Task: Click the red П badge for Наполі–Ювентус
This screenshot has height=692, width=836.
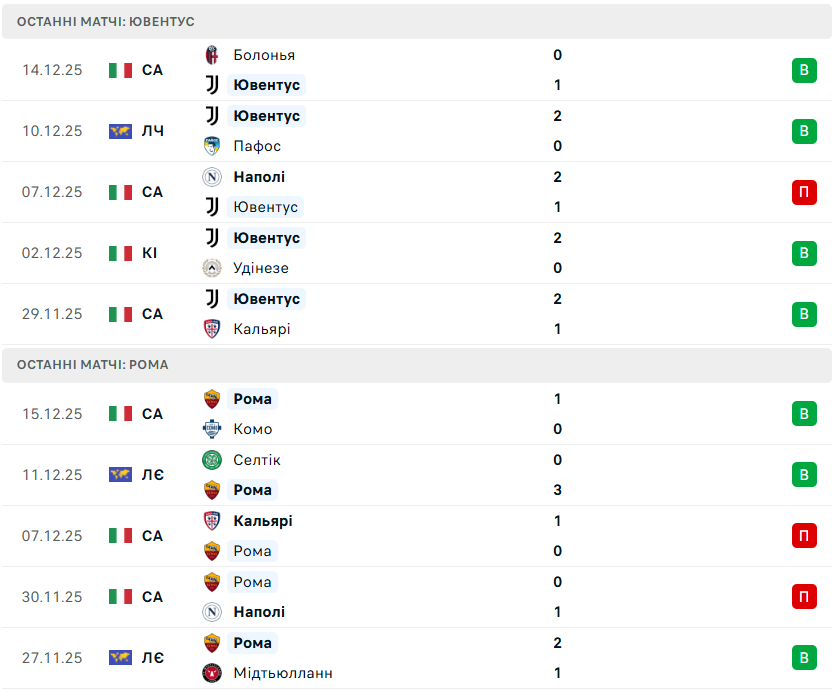Action: (x=804, y=192)
